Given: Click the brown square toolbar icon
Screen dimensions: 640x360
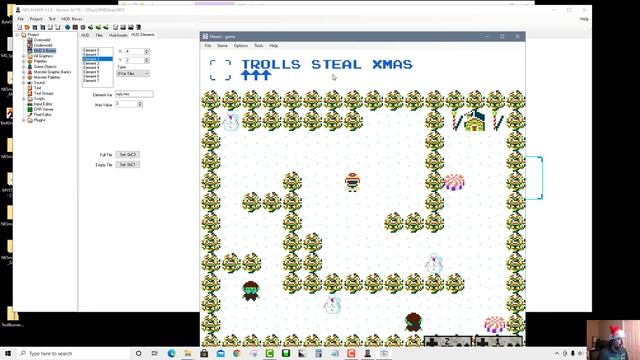Looking at the screenshot, I should [x=75, y=27].
